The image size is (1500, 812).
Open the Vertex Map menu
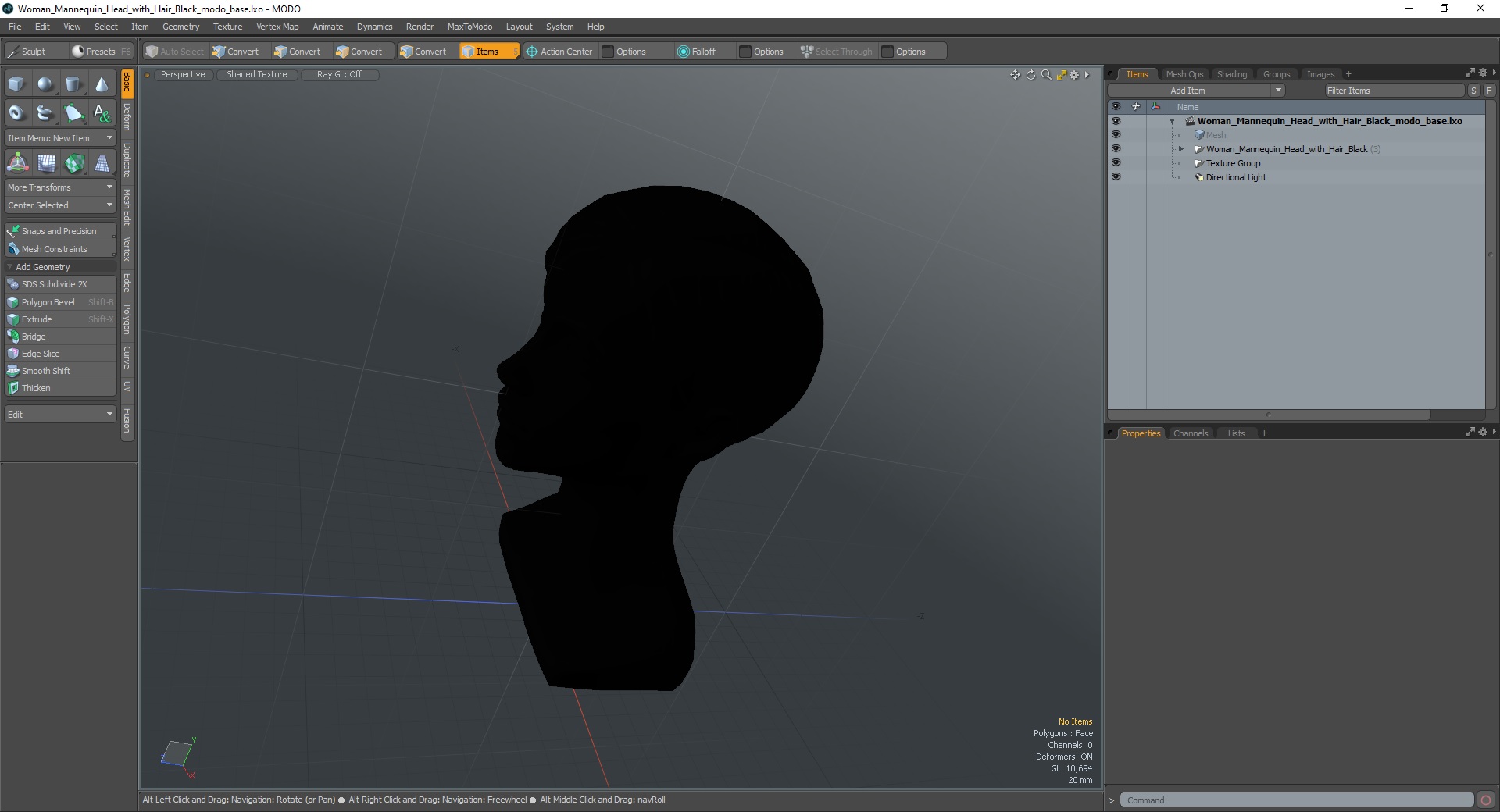pyautogui.click(x=277, y=27)
